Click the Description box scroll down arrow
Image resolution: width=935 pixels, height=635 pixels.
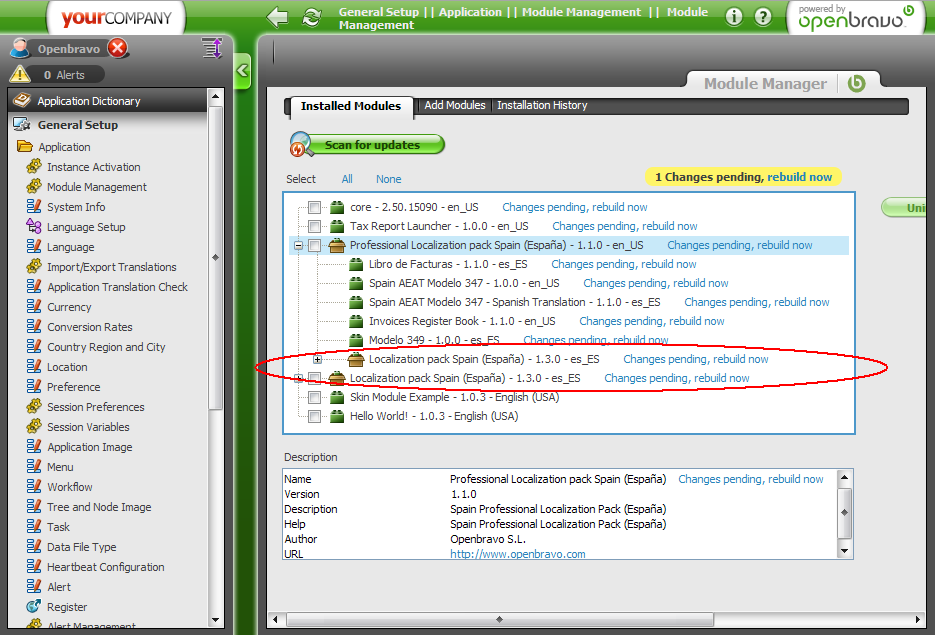[x=844, y=551]
